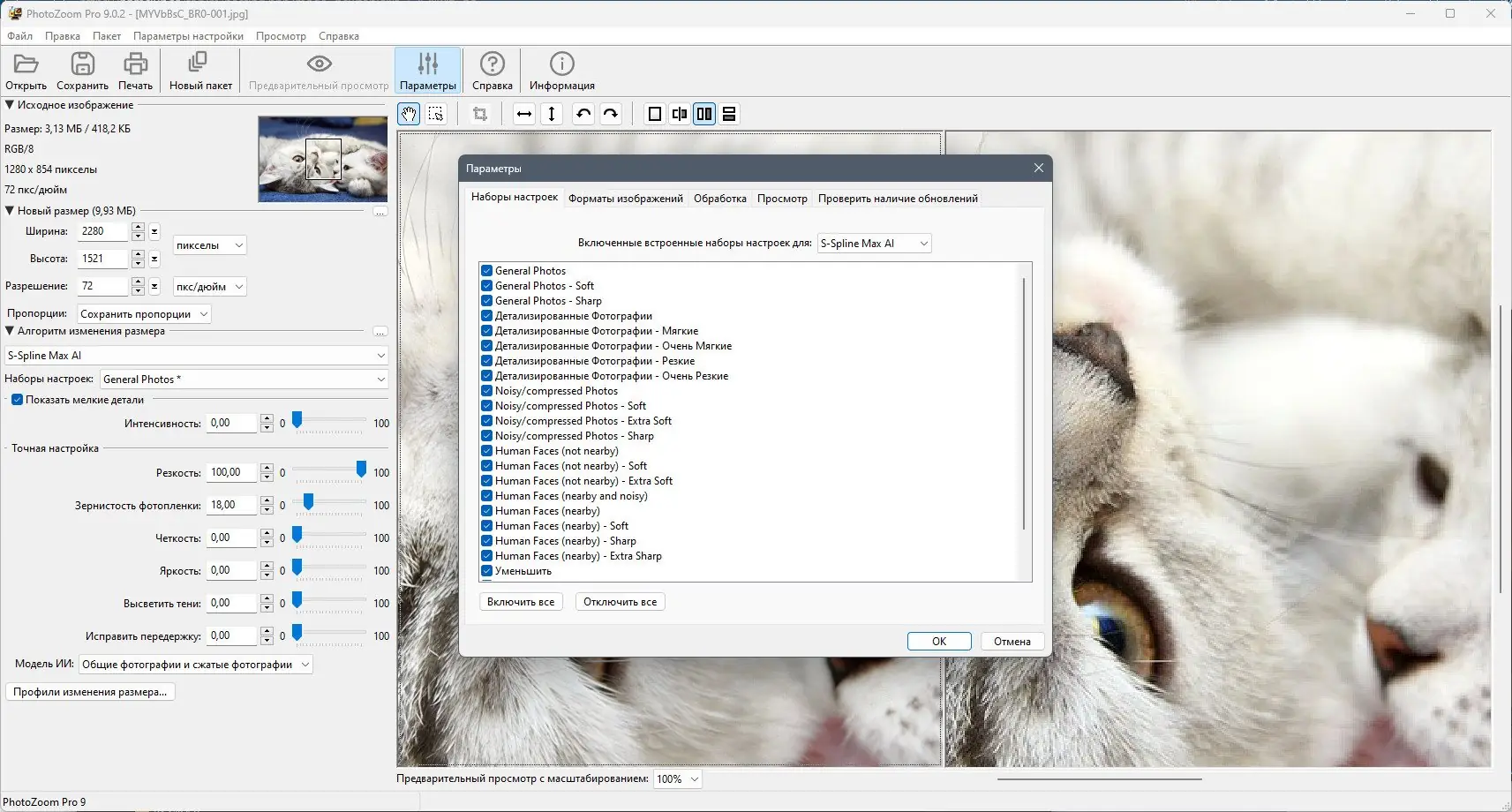The width and height of the screenshot is (1512, 812).
Task: Confirm the dialog with OK
Action: [x=939, y=642]
